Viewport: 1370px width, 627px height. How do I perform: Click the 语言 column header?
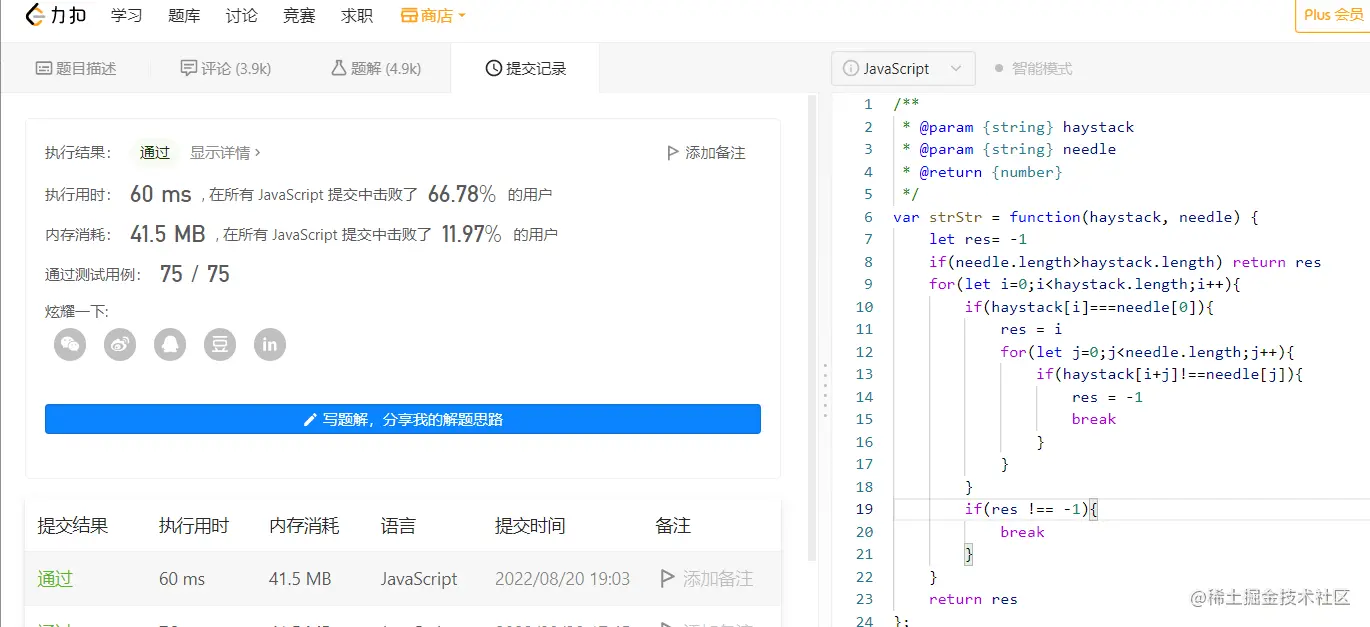pyautogui.click(x=398, y=525)
